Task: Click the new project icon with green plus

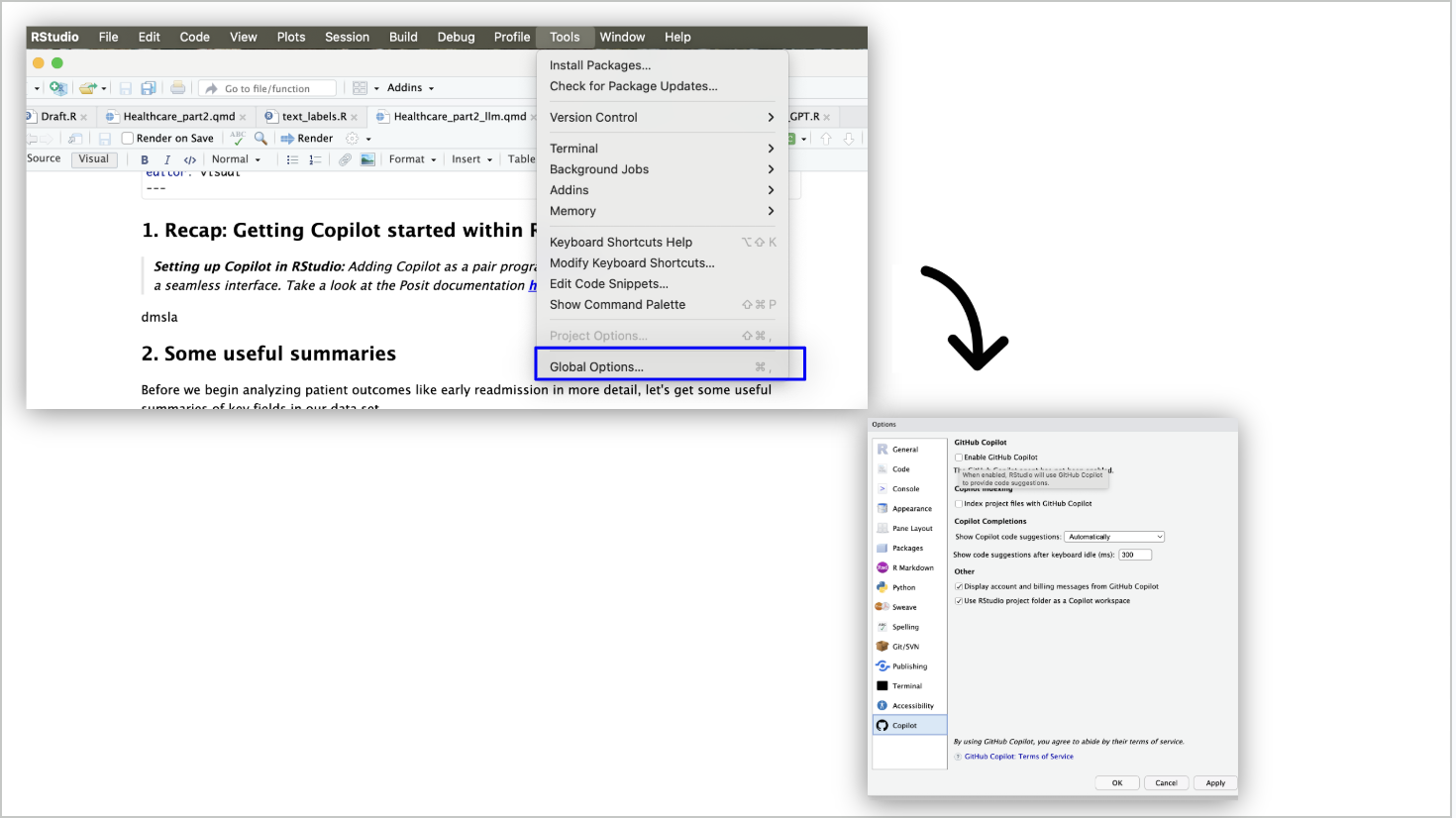Action: [58, 88]
